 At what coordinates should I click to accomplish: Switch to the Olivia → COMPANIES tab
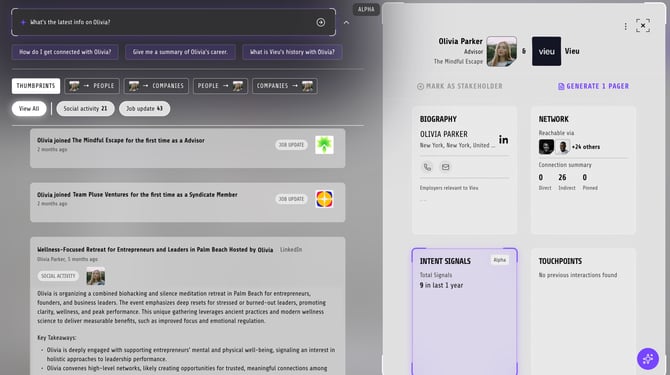(156, 86)
